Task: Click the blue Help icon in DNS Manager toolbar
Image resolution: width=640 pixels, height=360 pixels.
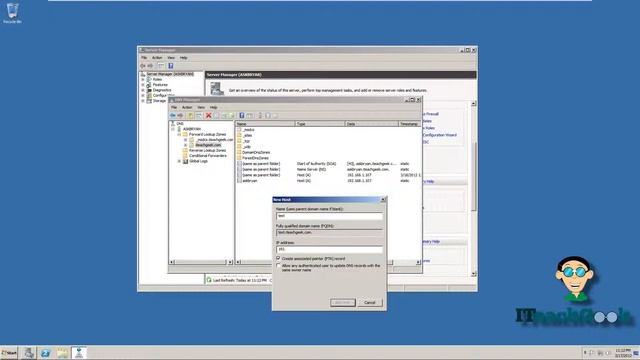Action: point(242,116)
